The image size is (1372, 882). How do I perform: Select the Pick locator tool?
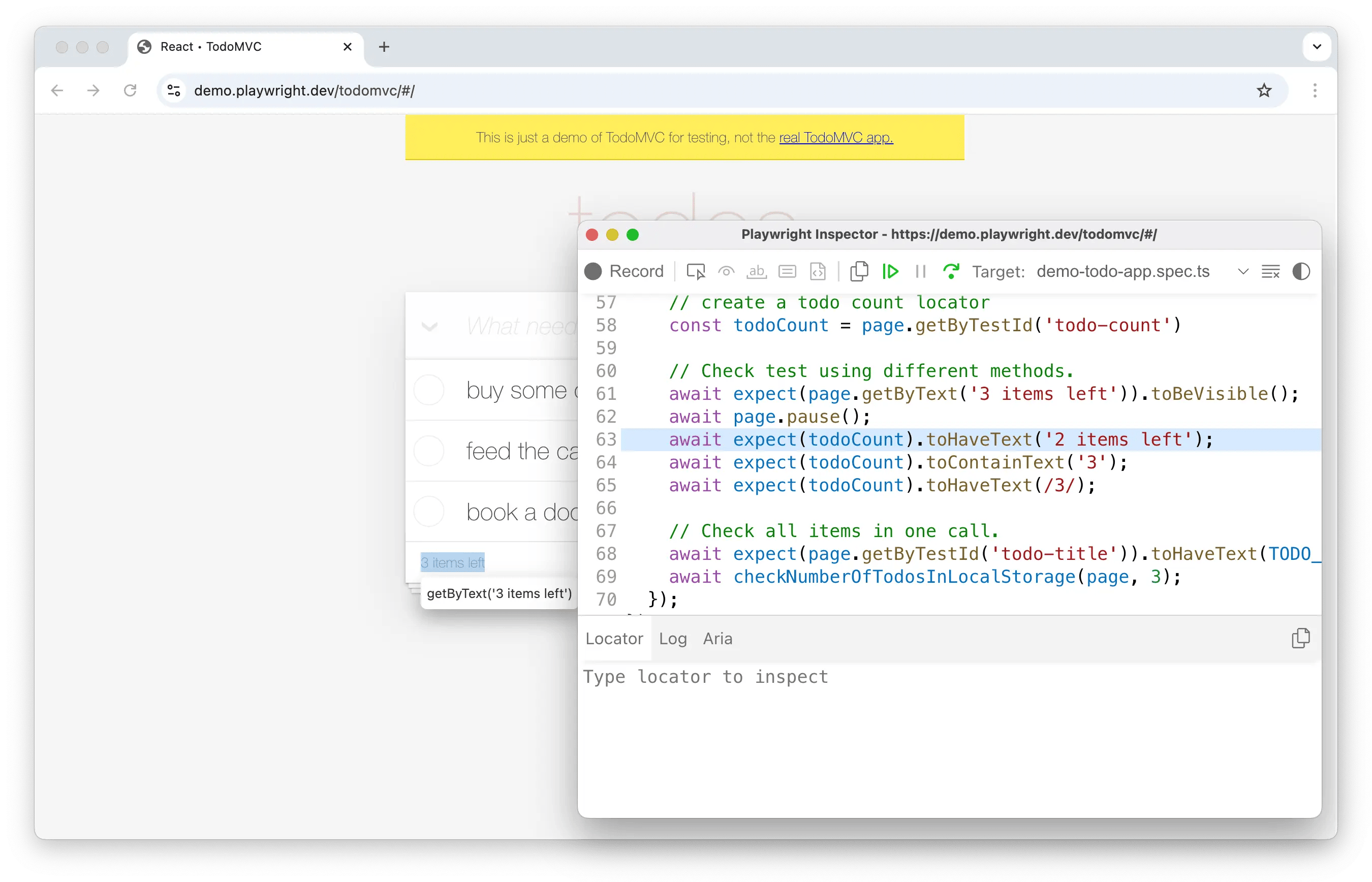tap(696, 271)
